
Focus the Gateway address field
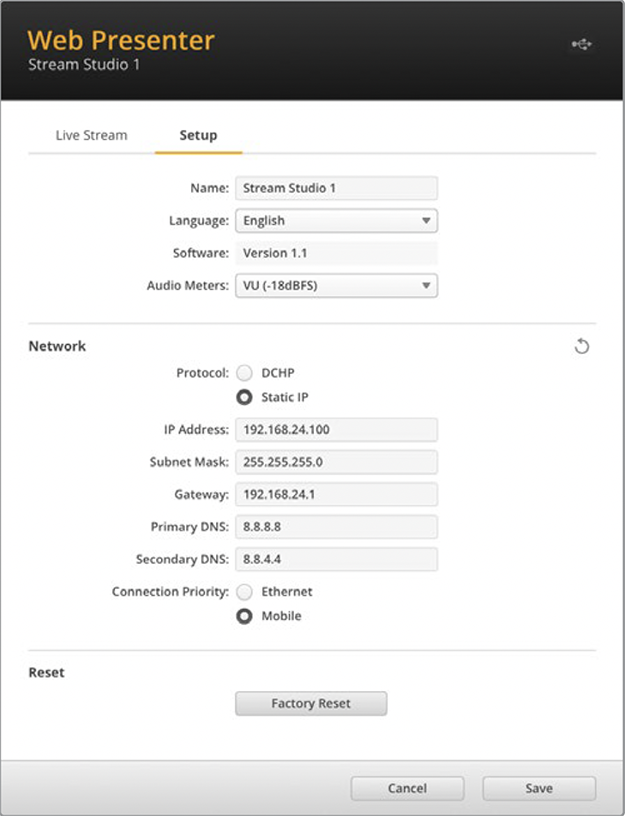tap(336, 494)
